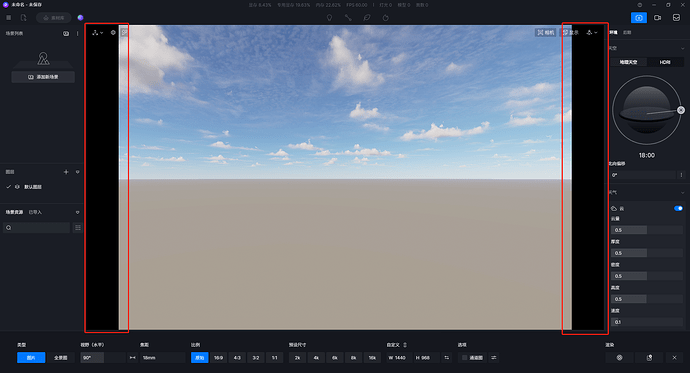Select the 16:9 aspect ratio option
The image size is (690, 373).
tap(218, 358)
